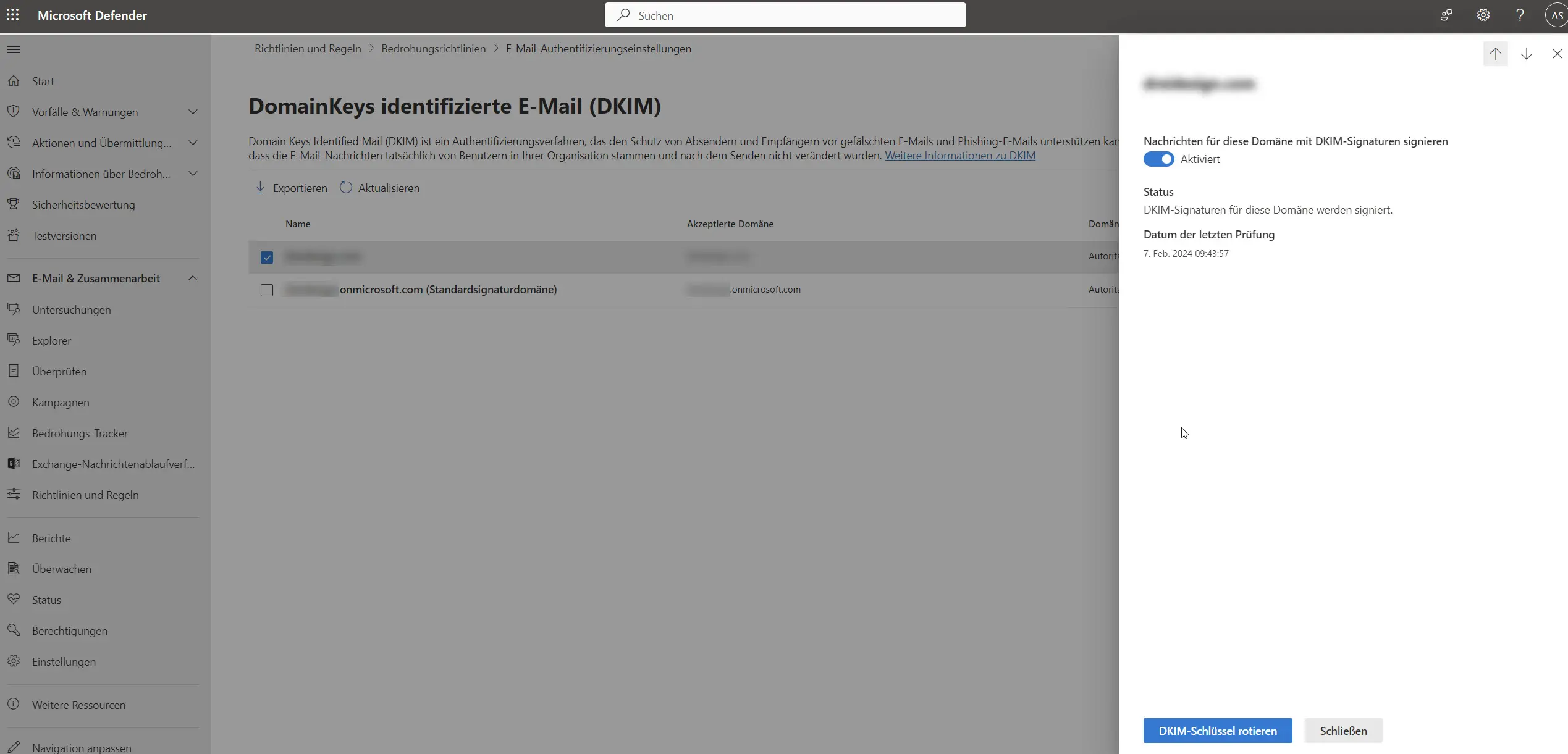1568x754 pixels.
Task: Sort by the Name column header
Action: click(298, 224)
